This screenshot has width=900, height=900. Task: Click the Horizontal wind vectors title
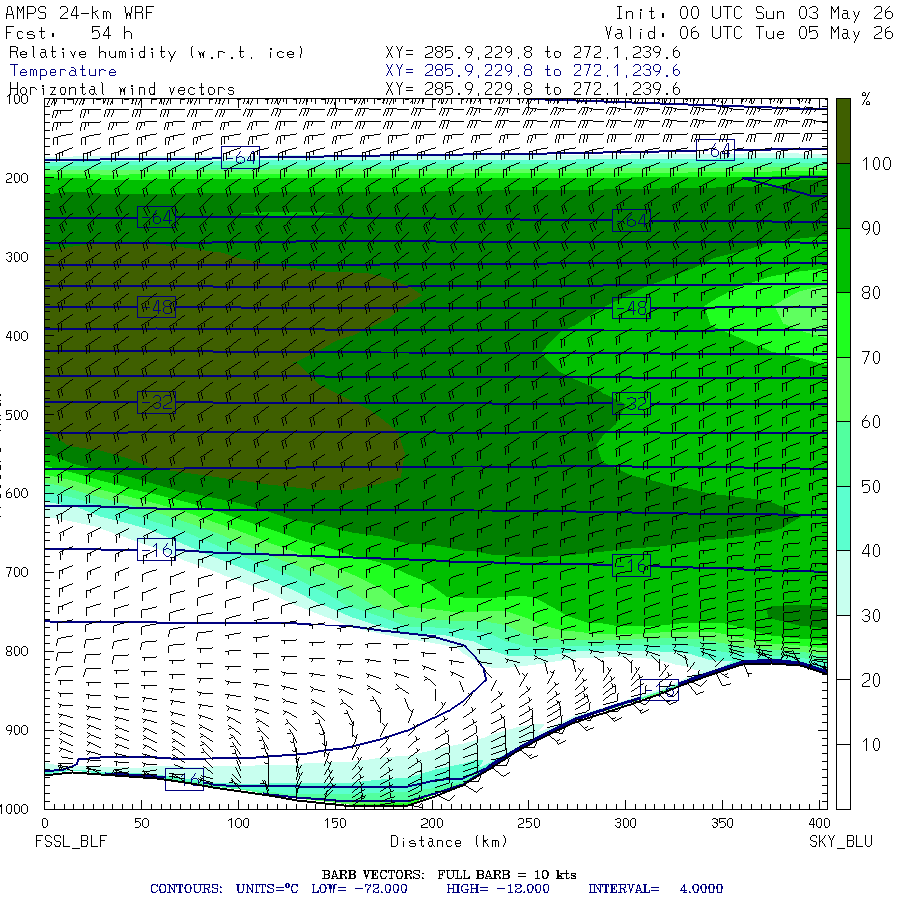[x=122, y=90]
